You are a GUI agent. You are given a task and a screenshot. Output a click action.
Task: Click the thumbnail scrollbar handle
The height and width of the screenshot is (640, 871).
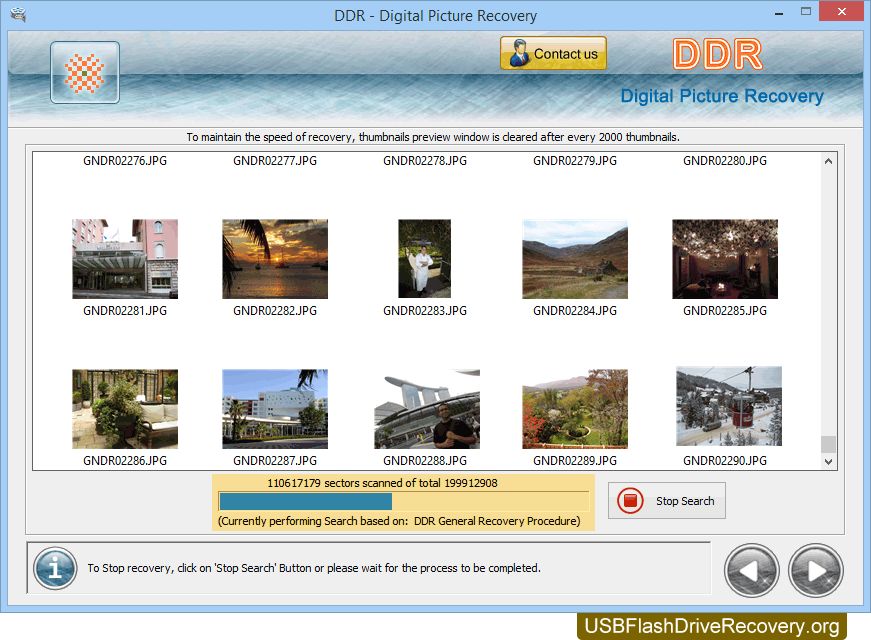tap(828, 444)
